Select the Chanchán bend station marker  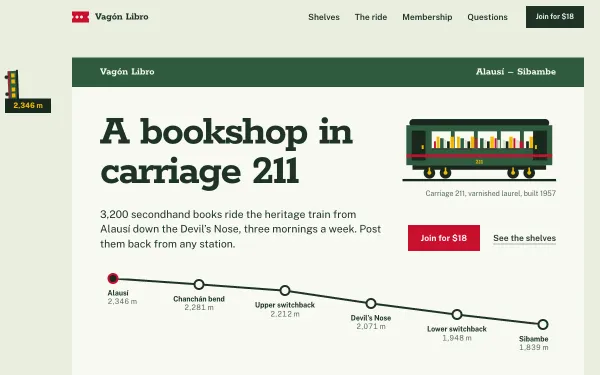point(199,284)
